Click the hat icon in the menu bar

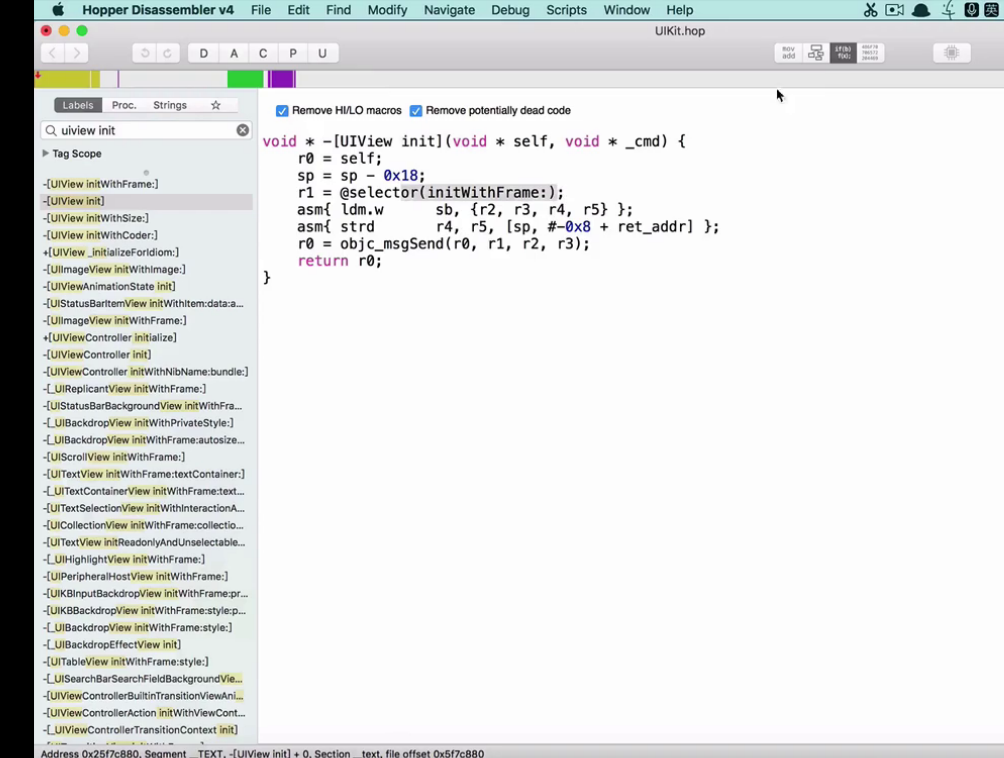click(921, 10)
